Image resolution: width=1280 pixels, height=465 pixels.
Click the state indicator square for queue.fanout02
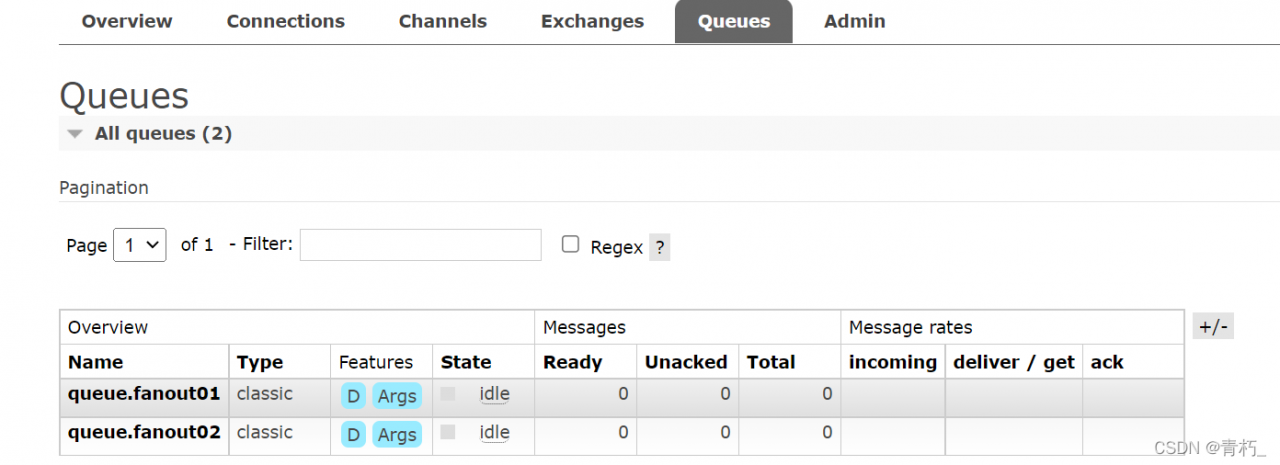click(448, 432)
